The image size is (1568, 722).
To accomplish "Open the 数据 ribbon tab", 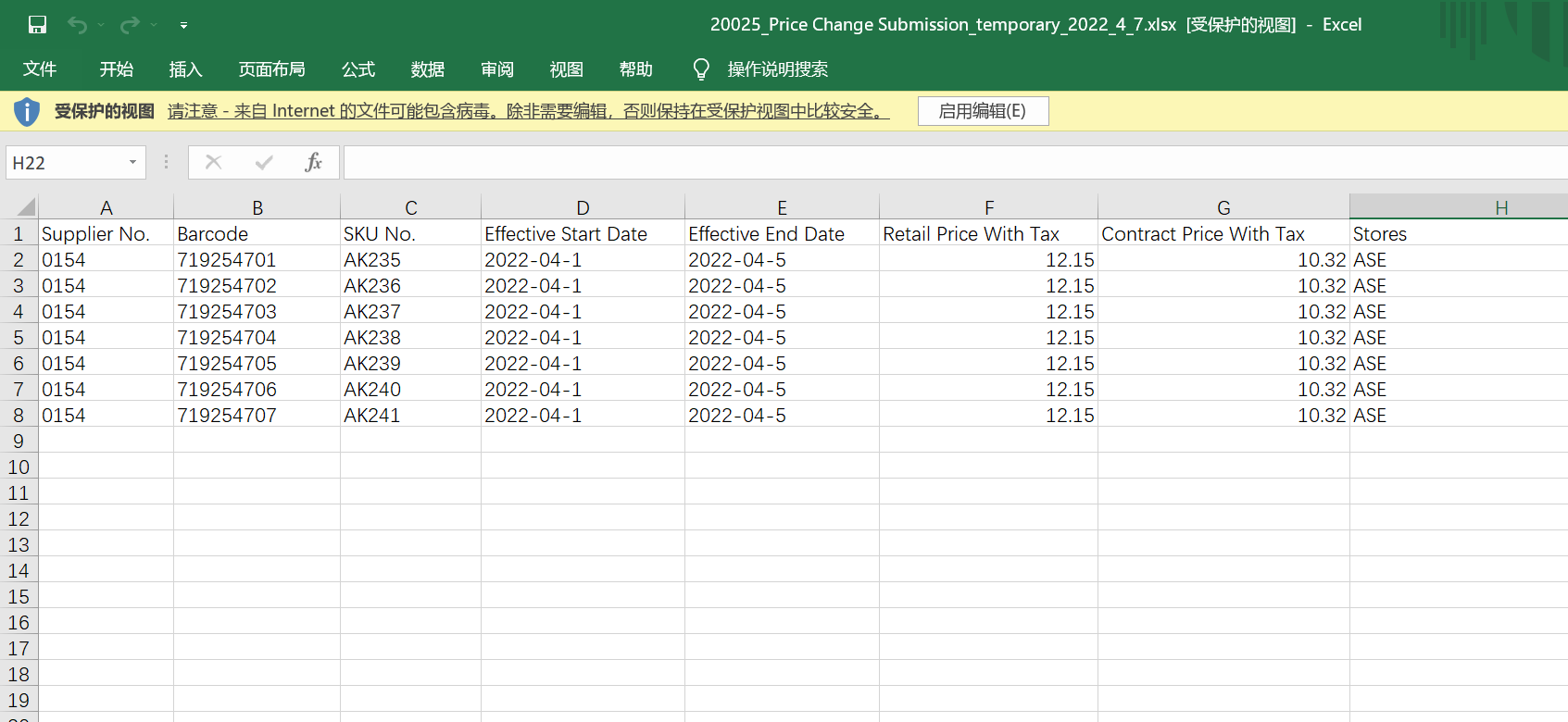I will click(x=427, y=69).
